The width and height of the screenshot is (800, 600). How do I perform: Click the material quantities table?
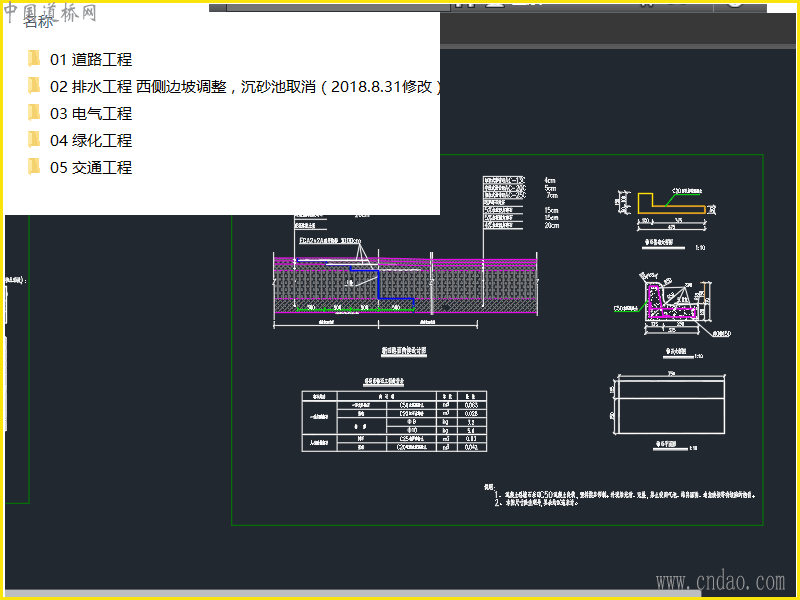click(394, 420)
